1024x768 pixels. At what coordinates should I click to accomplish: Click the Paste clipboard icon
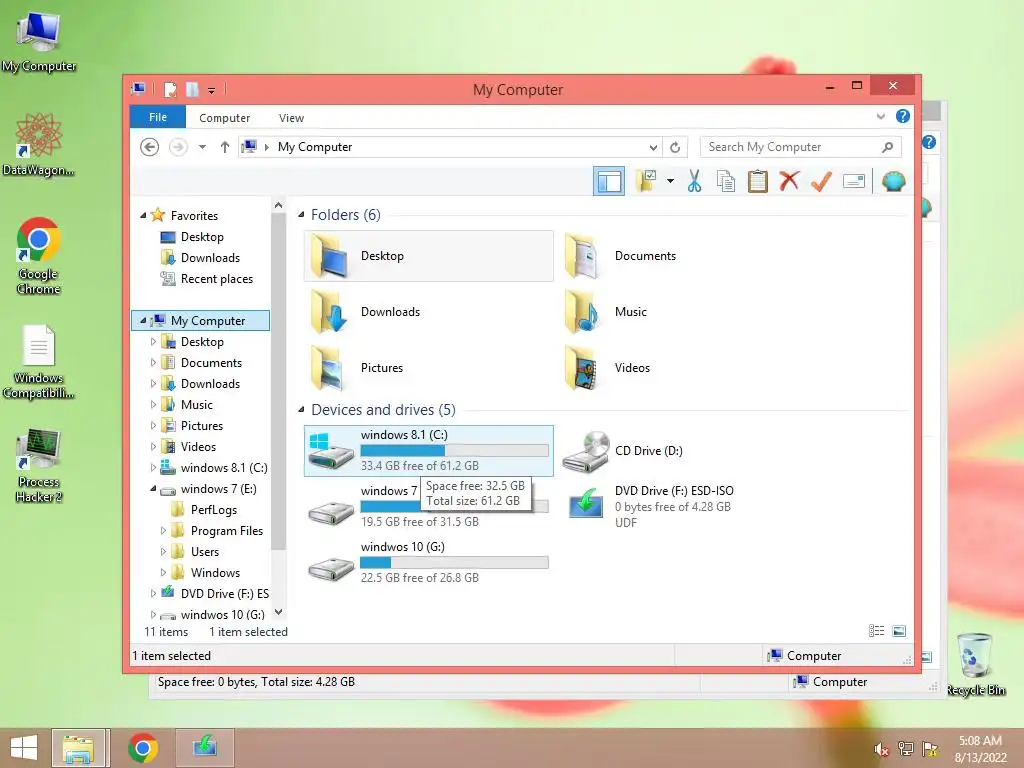click(758, 181)
